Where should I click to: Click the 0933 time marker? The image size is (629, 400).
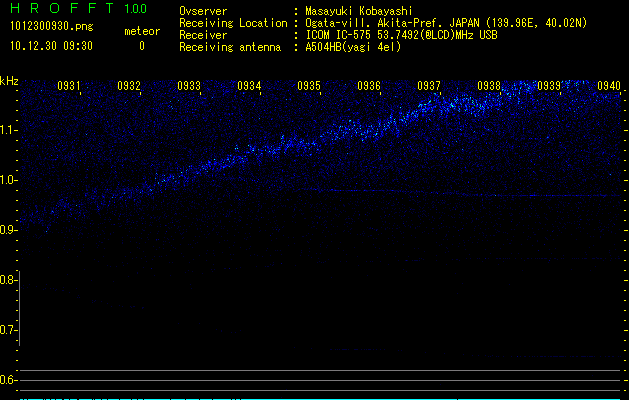click(189, 85)
